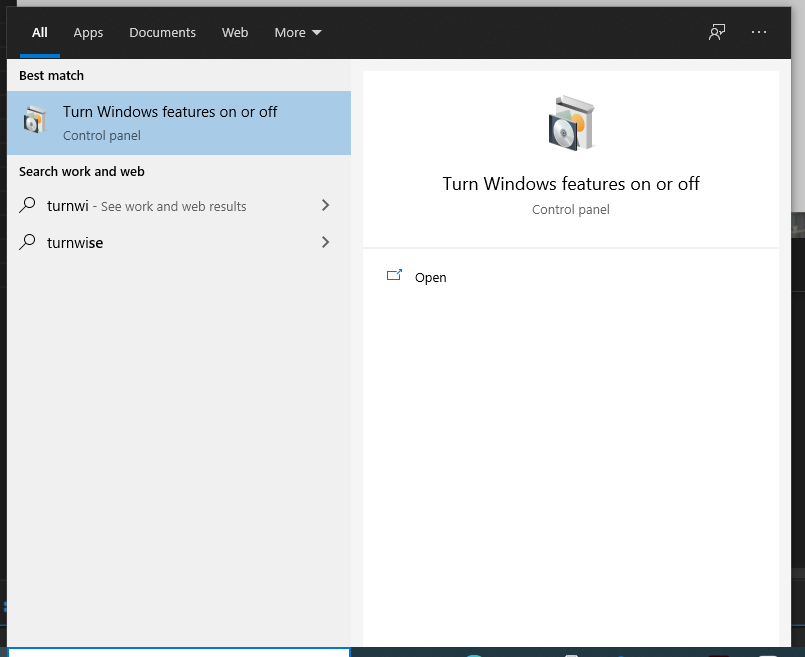Image resolution: width=805 pixels, height=657 pixels.
Task: Click the feedback icon in search header
Action: click(x=717, y=32)
